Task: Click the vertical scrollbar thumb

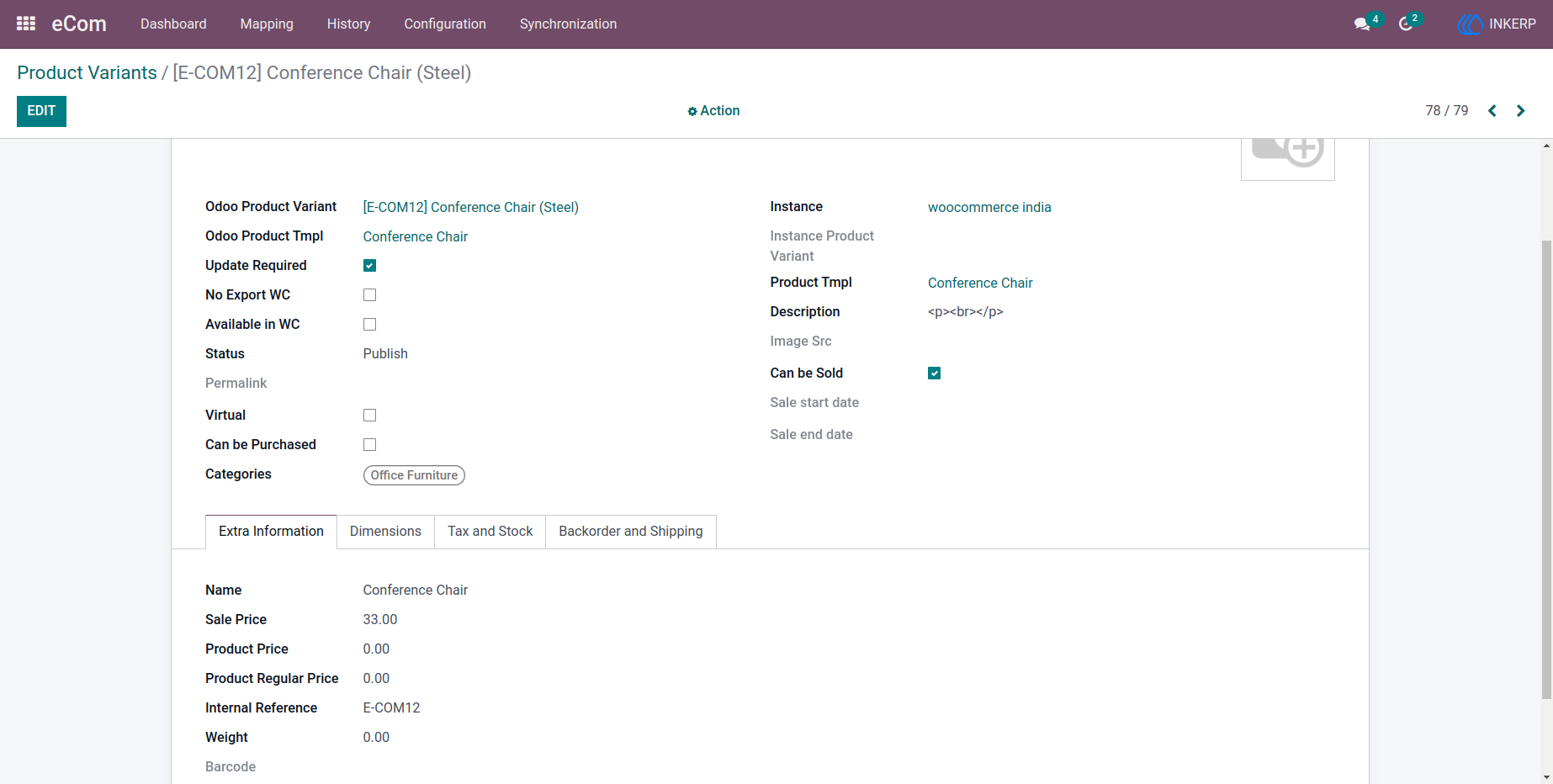Action: pyautogui.click(x=1546, y=469)
